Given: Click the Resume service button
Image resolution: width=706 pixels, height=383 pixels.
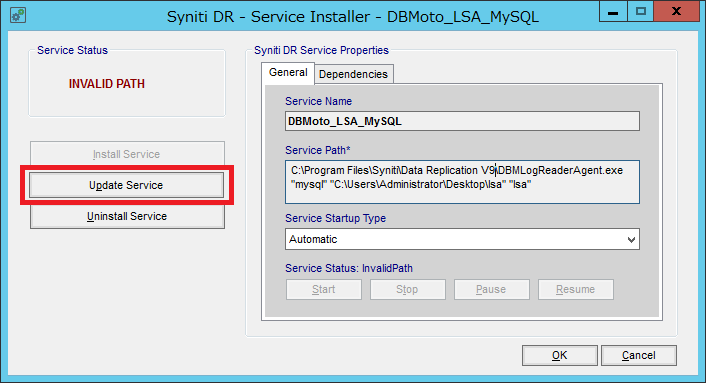Looking at the screenshot, I should point(575,289).
